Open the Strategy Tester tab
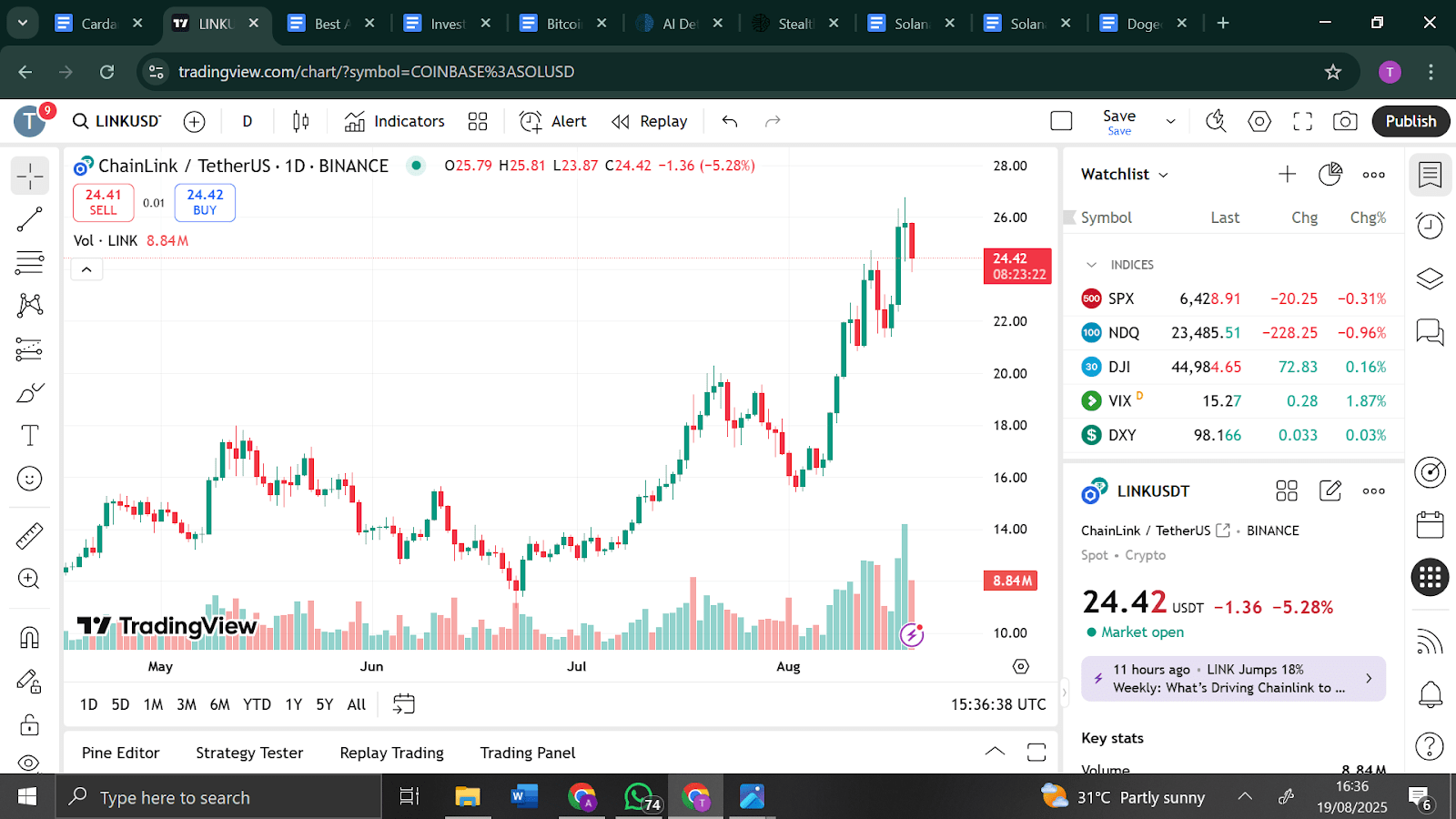This screenshot has height=819, width=1456. tap(249, 753)
